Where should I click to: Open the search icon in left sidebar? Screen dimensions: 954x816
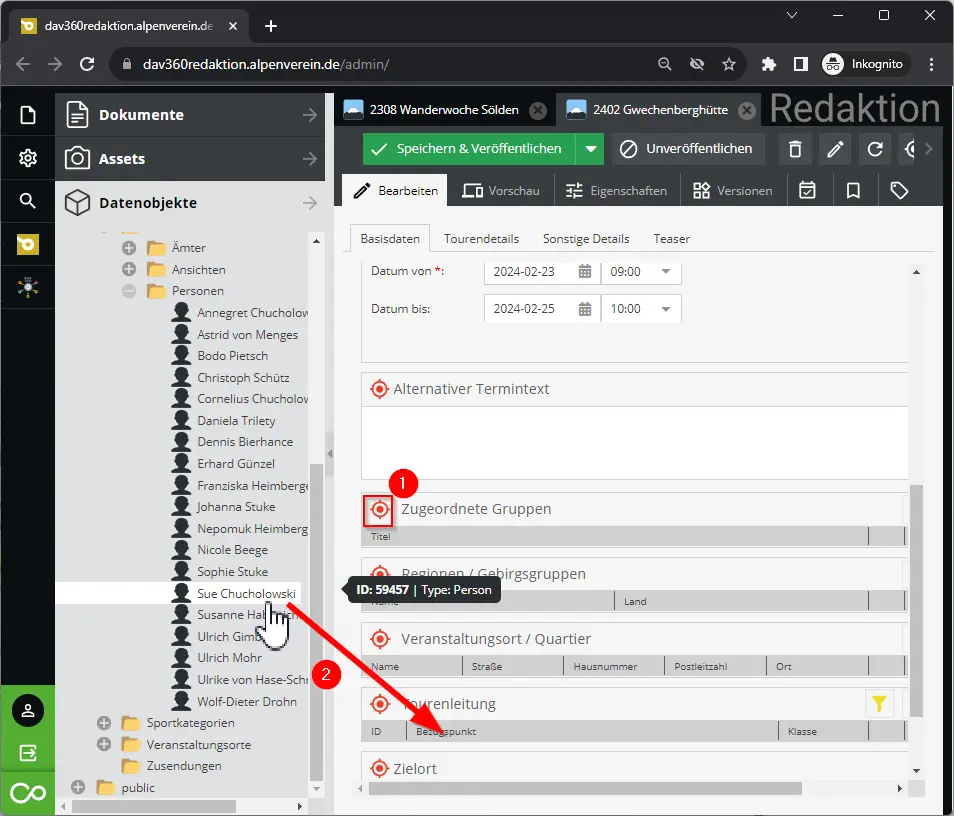pos(28,201)
